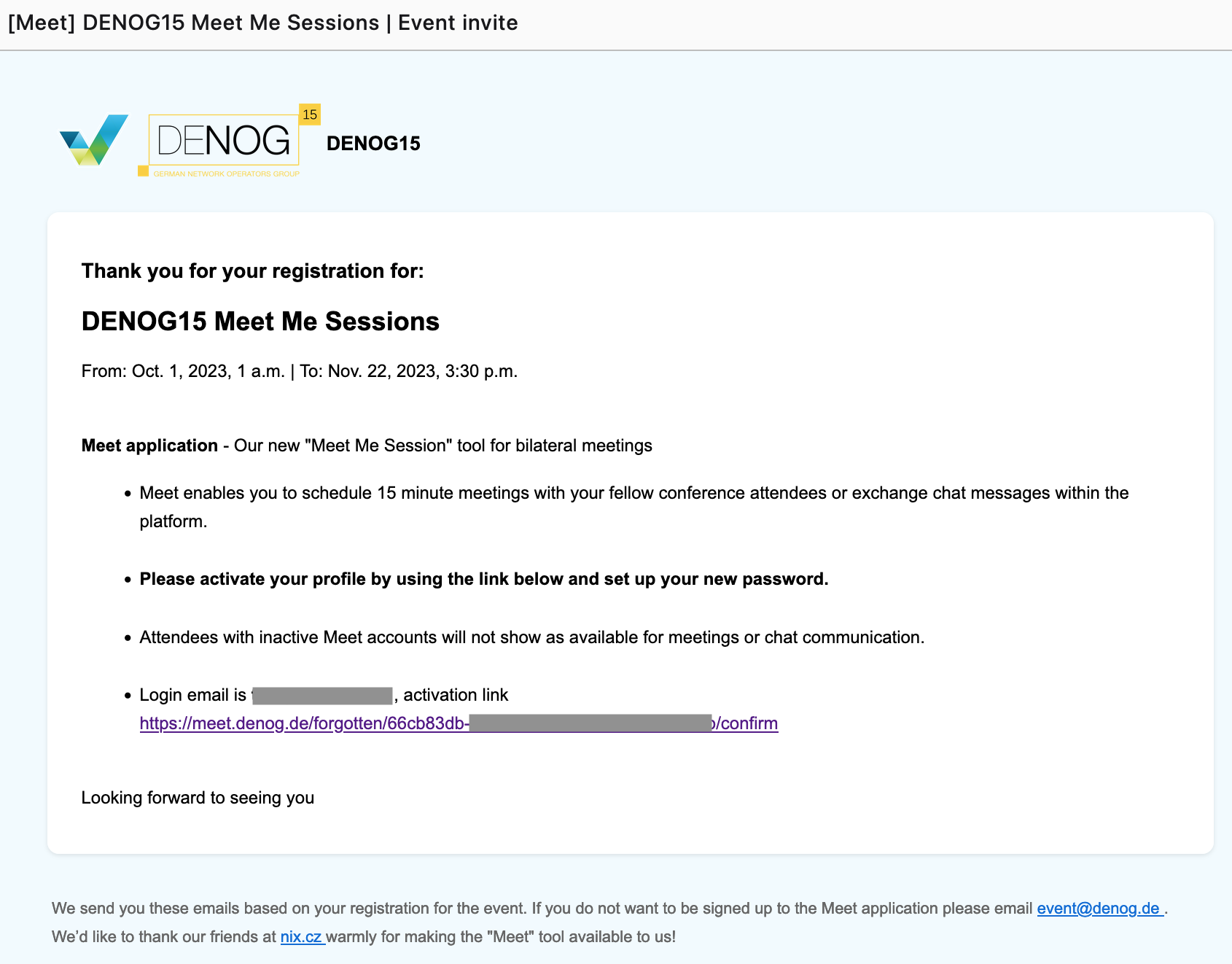This screenshot has width=1232, height=964.
Task: Click 'Thank you for your registration for:' text
Action: 252,271
